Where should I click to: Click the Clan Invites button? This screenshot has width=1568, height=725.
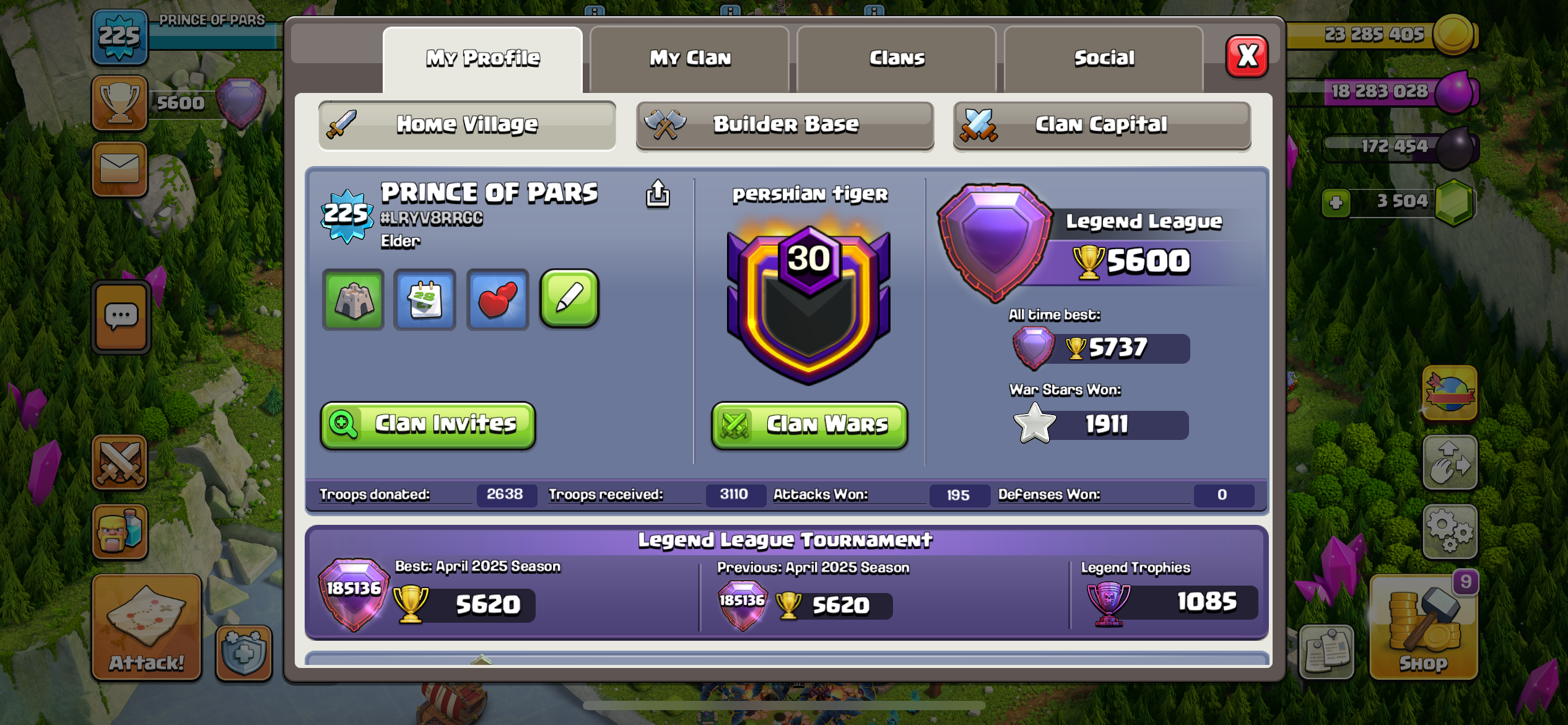428,425
